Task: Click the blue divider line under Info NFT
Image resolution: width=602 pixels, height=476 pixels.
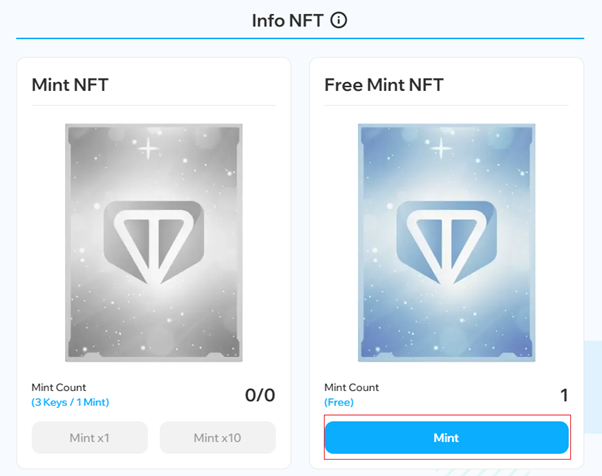Action: (x=300, y=38)
